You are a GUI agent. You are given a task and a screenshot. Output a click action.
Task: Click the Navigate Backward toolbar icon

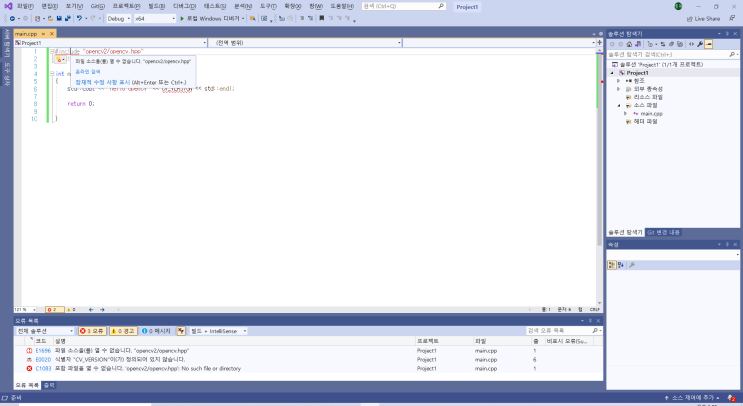(x=12, y=18)
